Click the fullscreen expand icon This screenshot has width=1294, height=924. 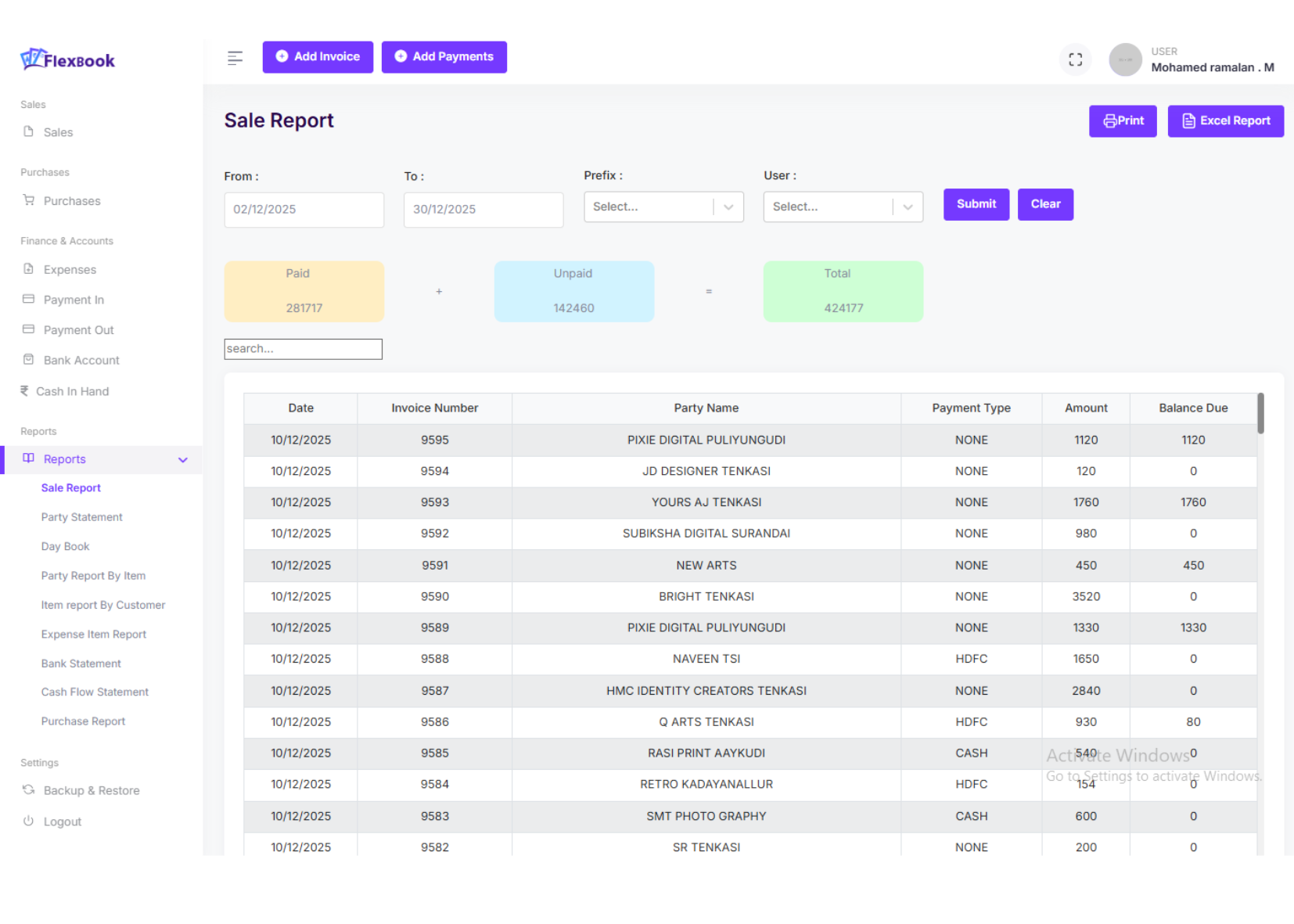(x=1075, y=59)
